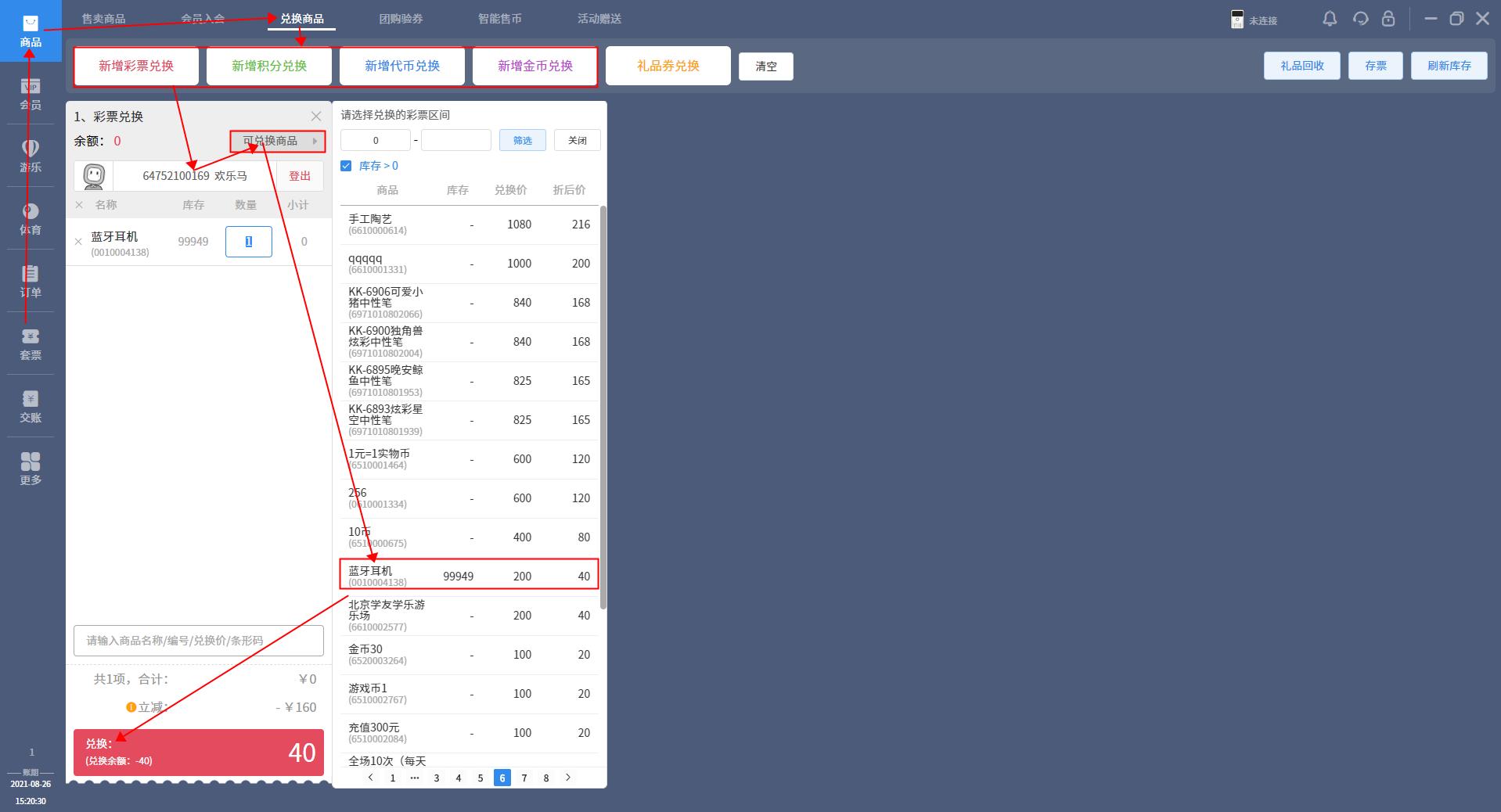Select 金币30 product row
1501x812 pixels.
470,655
